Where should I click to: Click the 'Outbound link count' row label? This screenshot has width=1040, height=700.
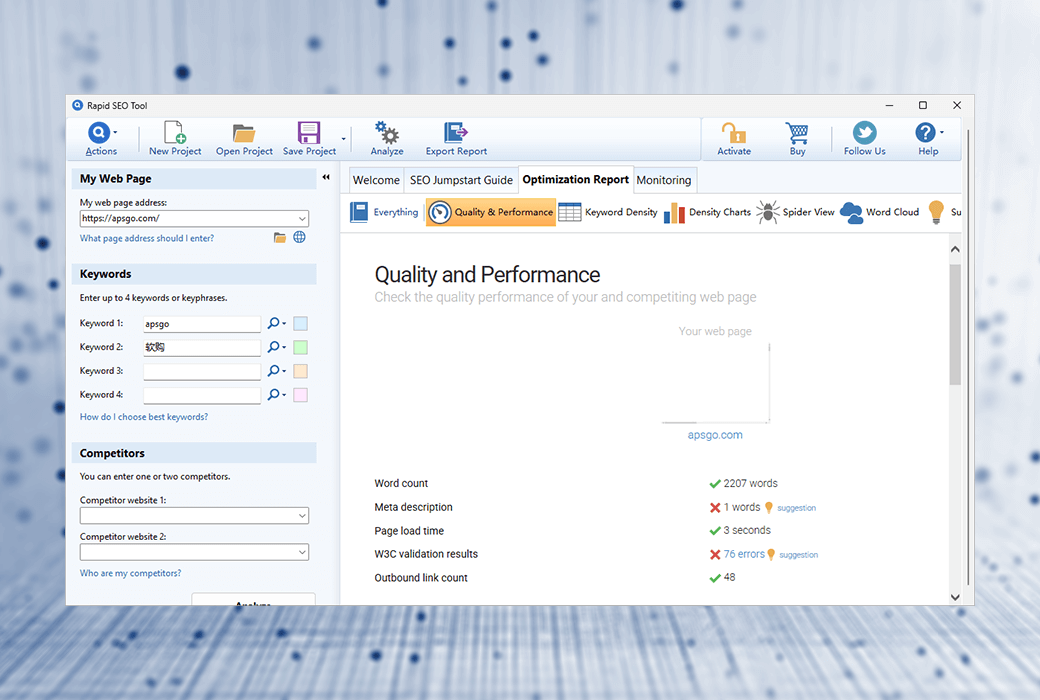click(x=421, y=578)
